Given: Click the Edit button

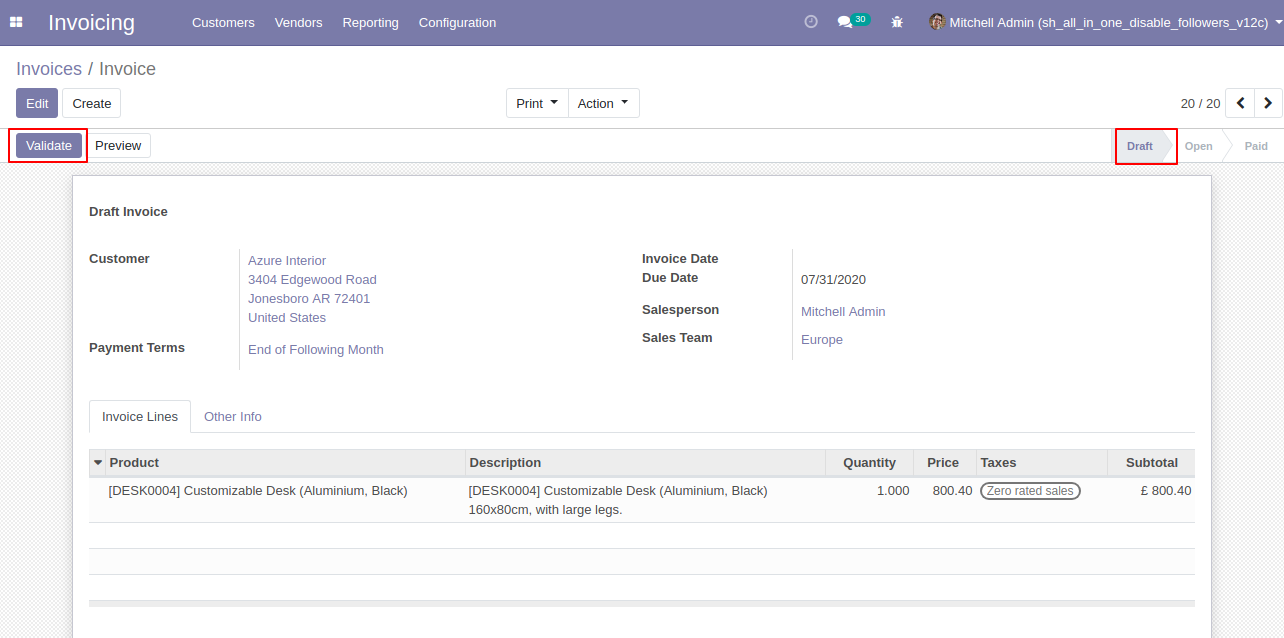Looking at the screenshot, I should (37, 103).
